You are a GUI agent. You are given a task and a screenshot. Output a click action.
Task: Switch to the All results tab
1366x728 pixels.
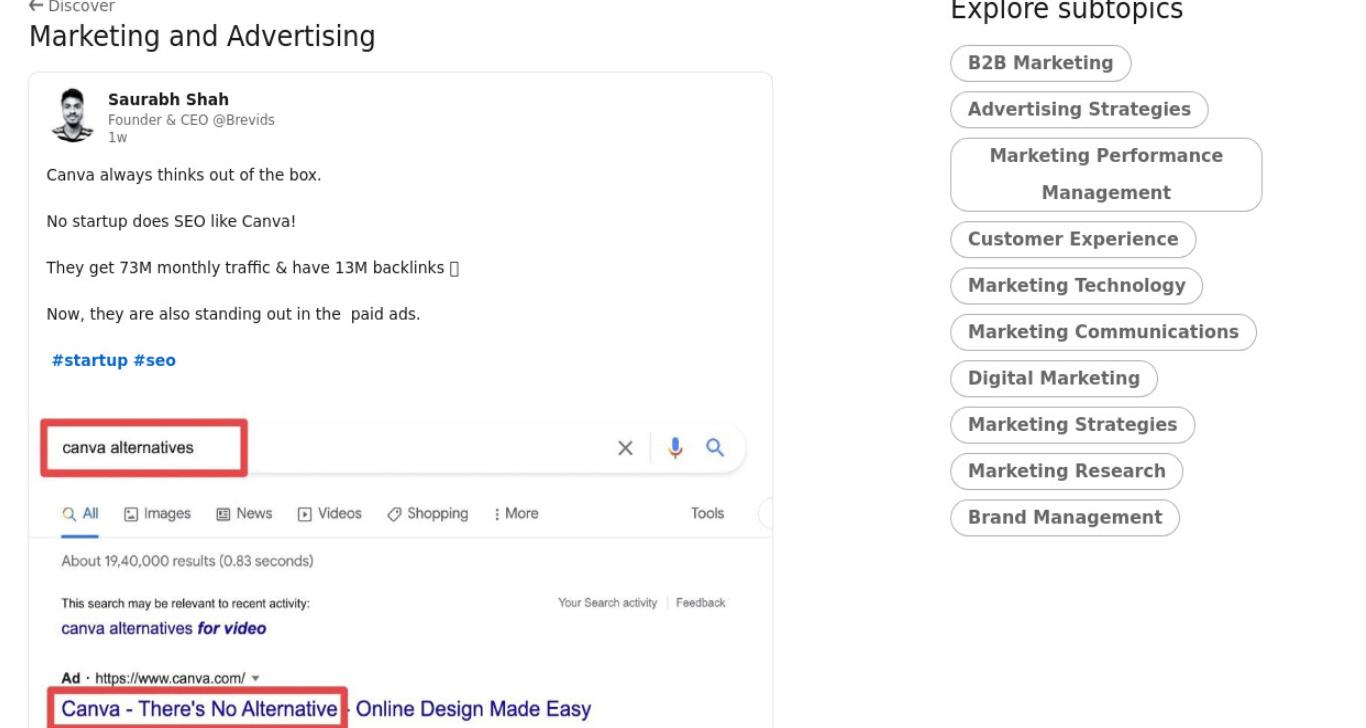tap(80, 513)
